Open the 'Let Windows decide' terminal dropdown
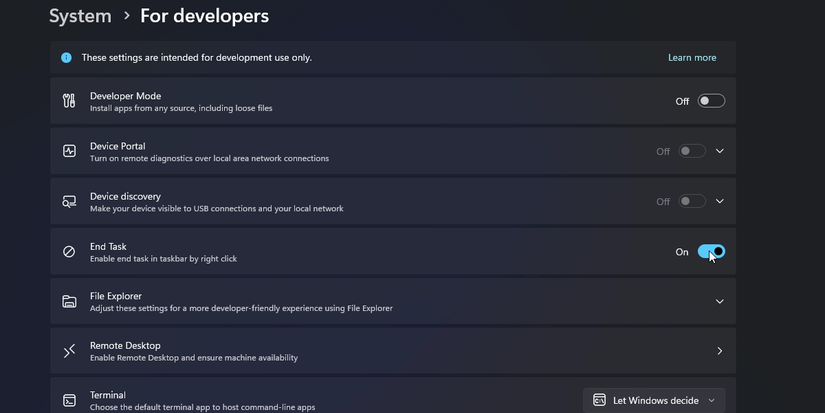Viewport: 825px width, 413px height. click(654, 400)
